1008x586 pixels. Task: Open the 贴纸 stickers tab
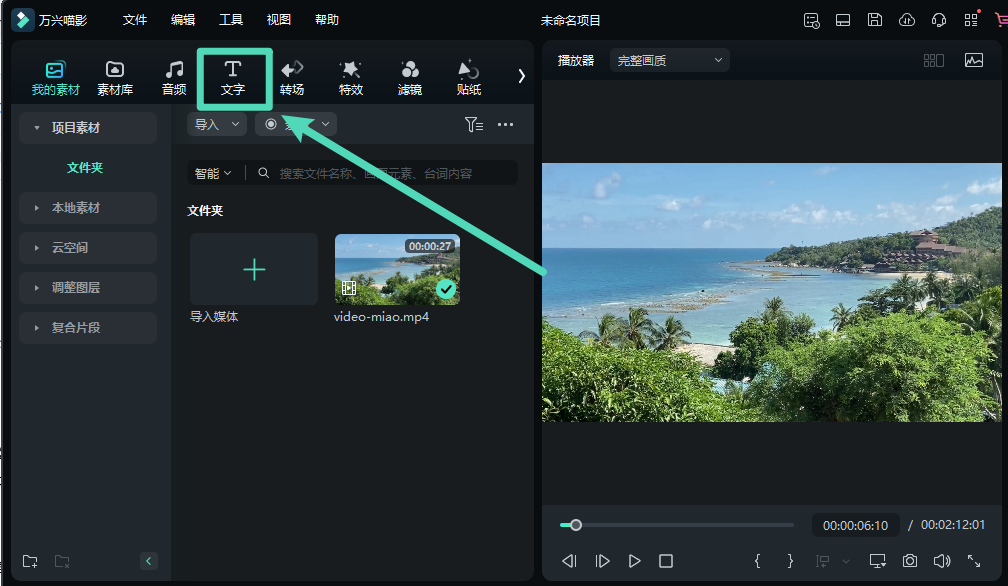click(x=469, y=78)
